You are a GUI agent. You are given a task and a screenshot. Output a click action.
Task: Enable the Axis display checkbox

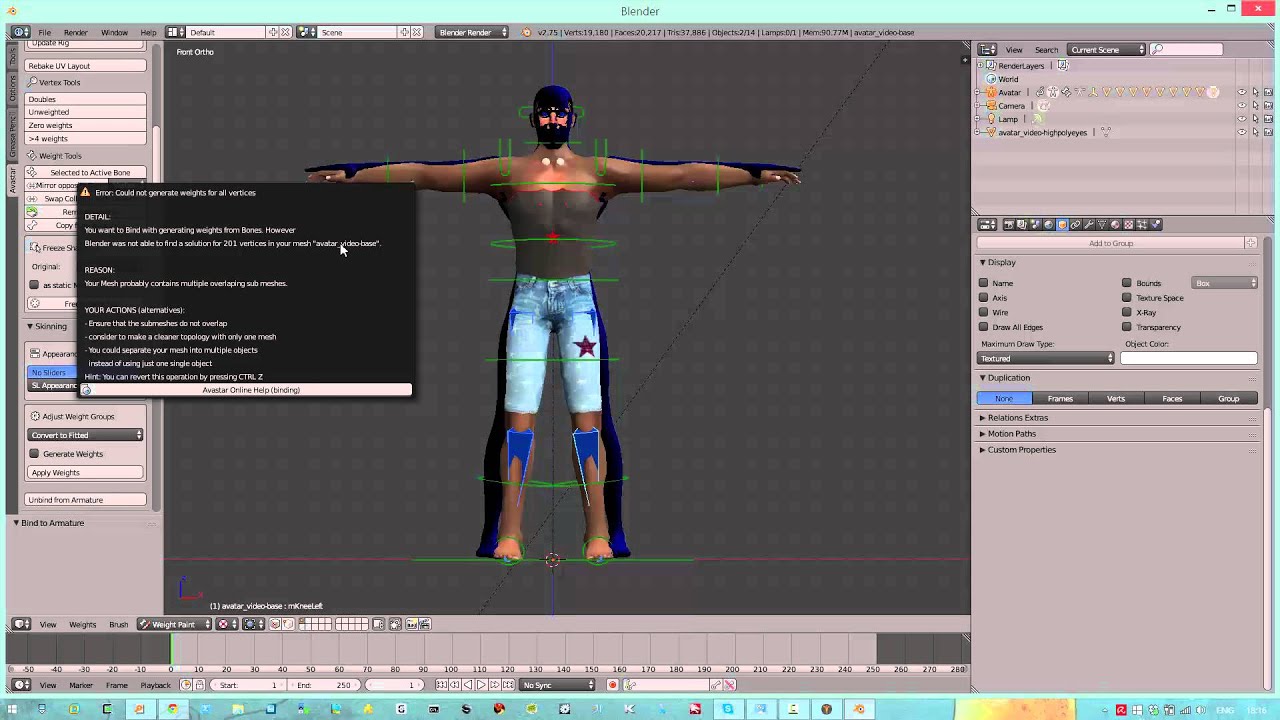(x=984, y=298)
